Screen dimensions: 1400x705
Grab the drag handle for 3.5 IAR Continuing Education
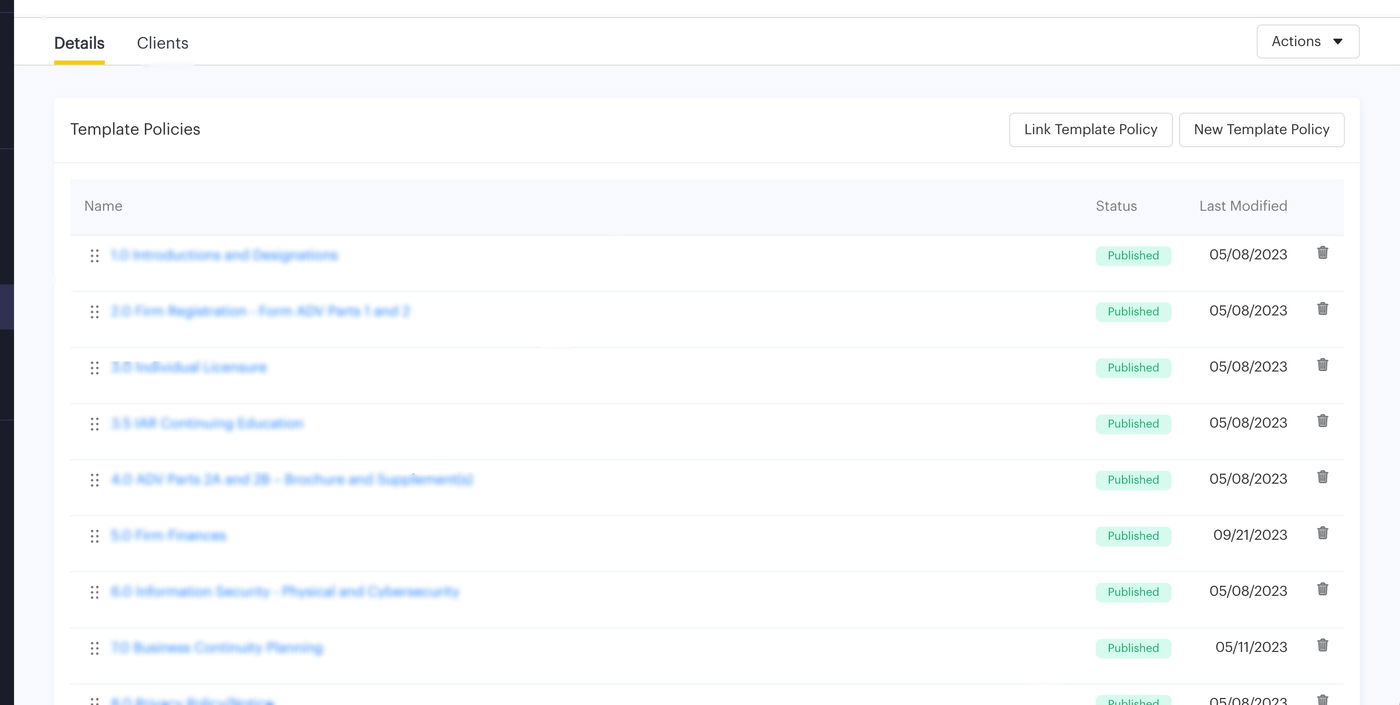pos(94,424)
